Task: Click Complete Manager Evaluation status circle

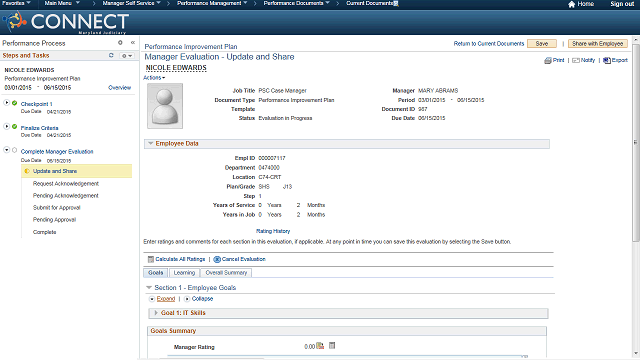Action: coord(15,150)
